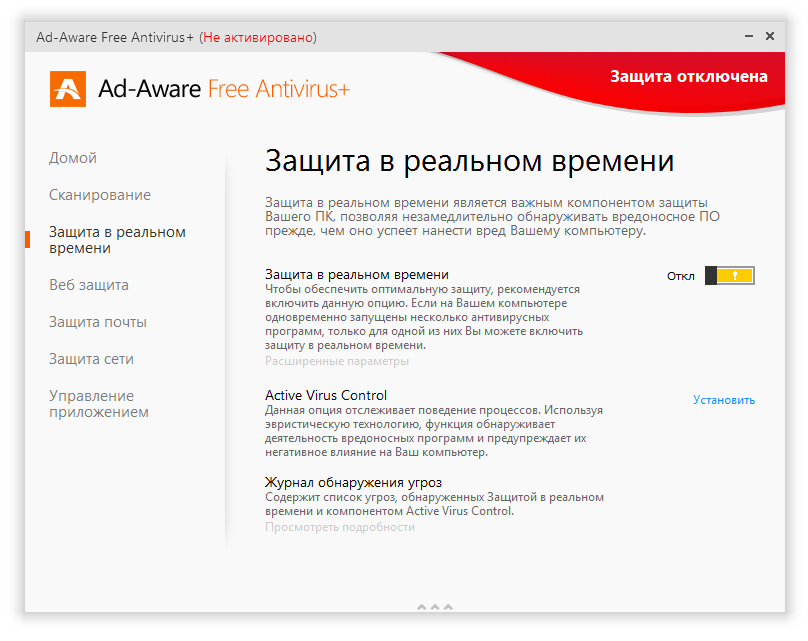This screenshot has height=641, width=808.
Task: Click the Журнал обнаружения угроз heading
Action: (x=354, y=483)
